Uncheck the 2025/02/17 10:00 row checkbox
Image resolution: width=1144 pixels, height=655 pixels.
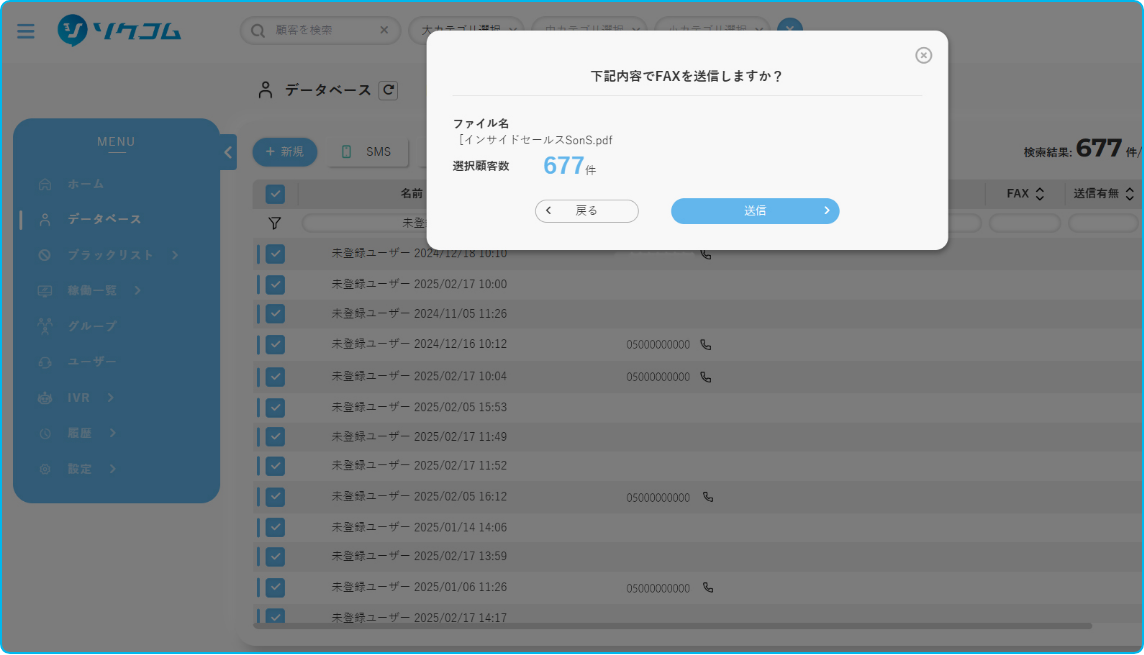(x=275, y=284)
